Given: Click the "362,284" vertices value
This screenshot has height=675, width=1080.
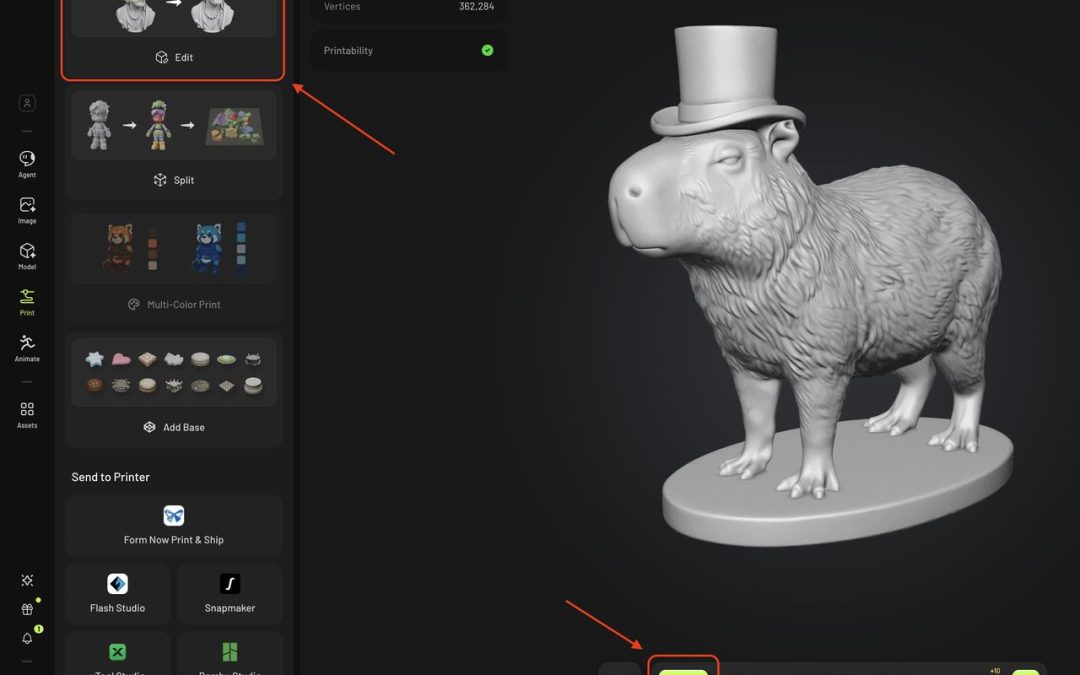Looking at the screenshot, I should [477, 6].
